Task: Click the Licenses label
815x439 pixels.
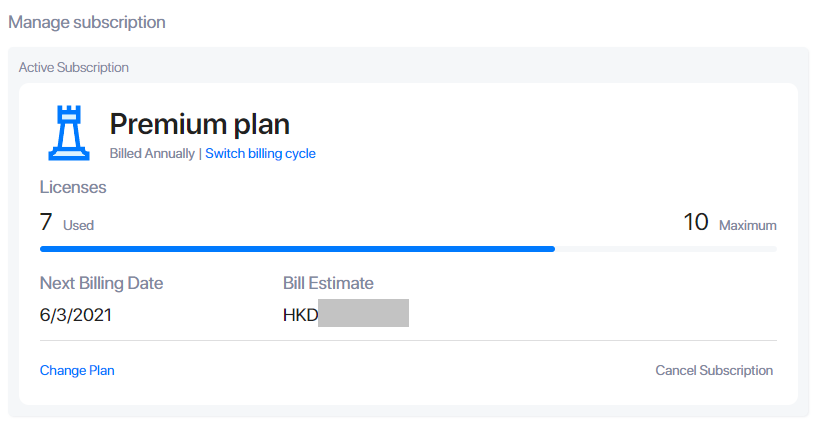Action: pyautogui.click(x=73, y=187)
